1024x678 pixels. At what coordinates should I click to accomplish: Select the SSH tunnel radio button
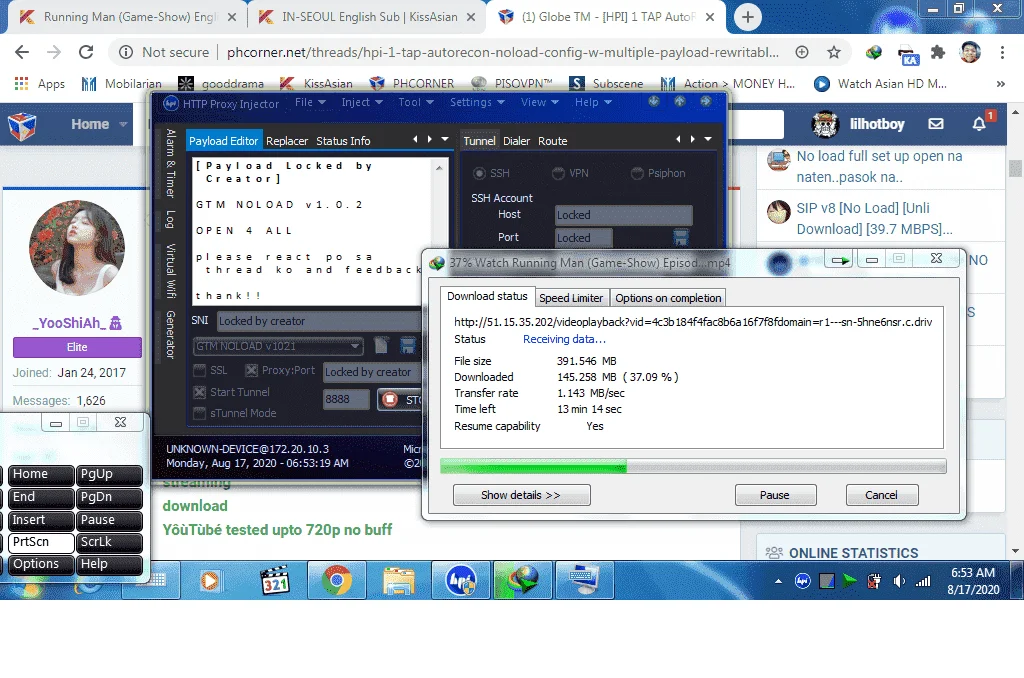(479, 173)
